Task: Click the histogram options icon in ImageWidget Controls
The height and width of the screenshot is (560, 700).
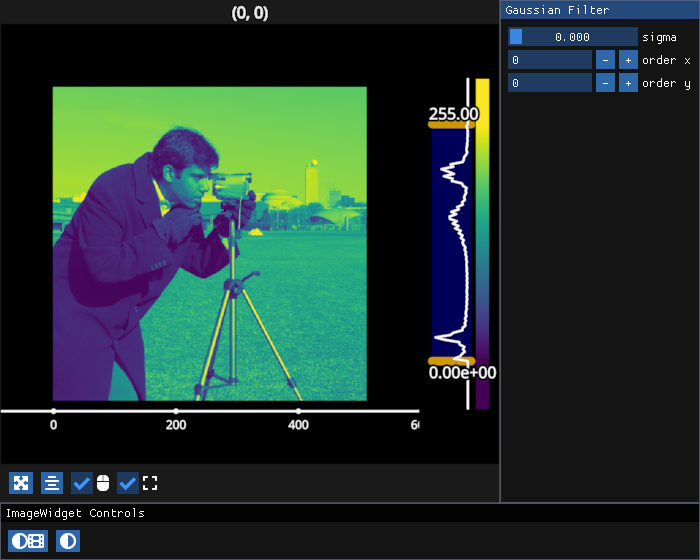Action: click(x=28, y=541)
